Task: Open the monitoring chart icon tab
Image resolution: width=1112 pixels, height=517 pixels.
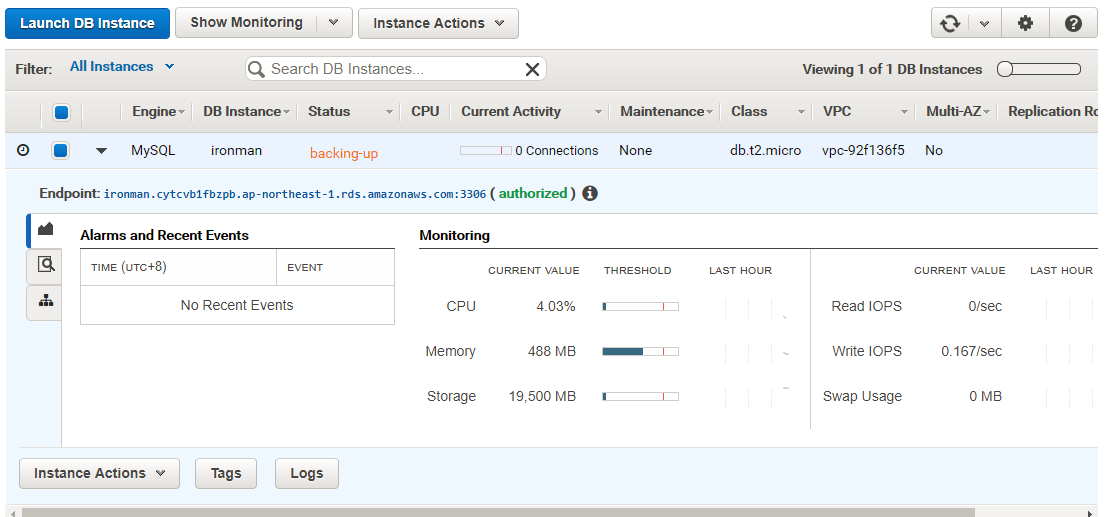Action: [x=45, y=229]
